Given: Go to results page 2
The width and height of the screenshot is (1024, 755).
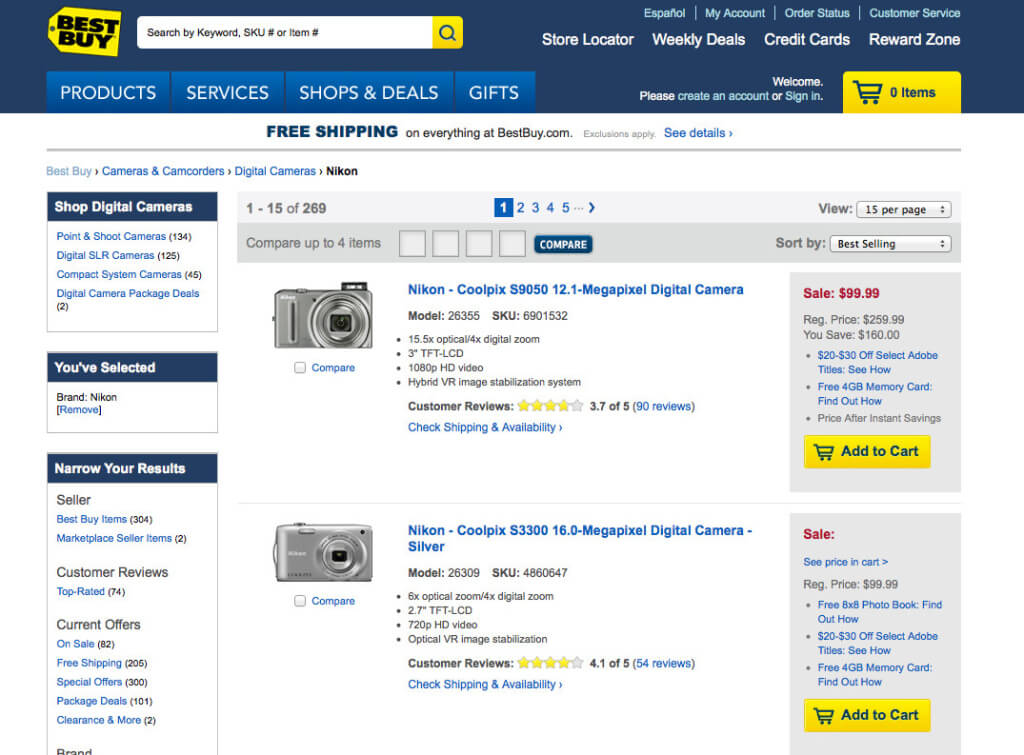Looking at the screenshot, I should (520, 208).
